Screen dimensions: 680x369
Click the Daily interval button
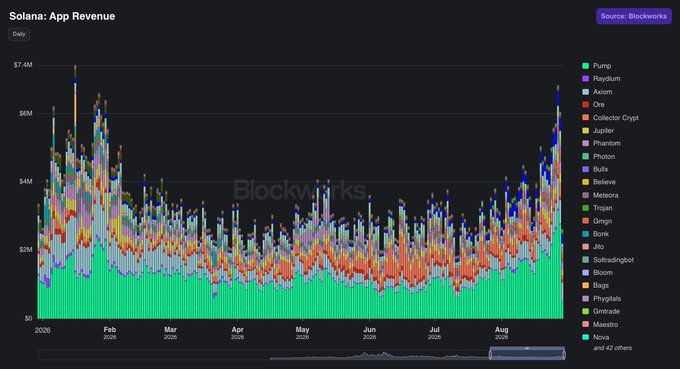19,34
